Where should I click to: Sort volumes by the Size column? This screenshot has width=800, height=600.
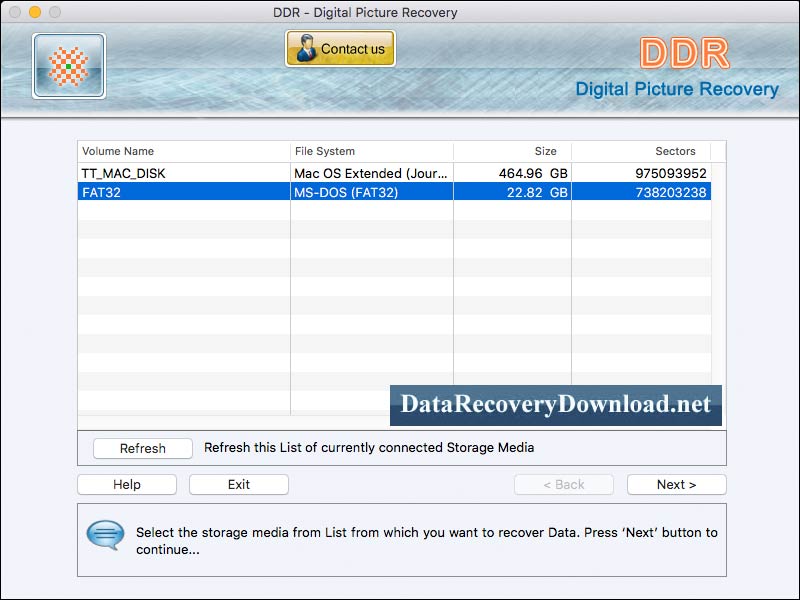coord(545,151)
